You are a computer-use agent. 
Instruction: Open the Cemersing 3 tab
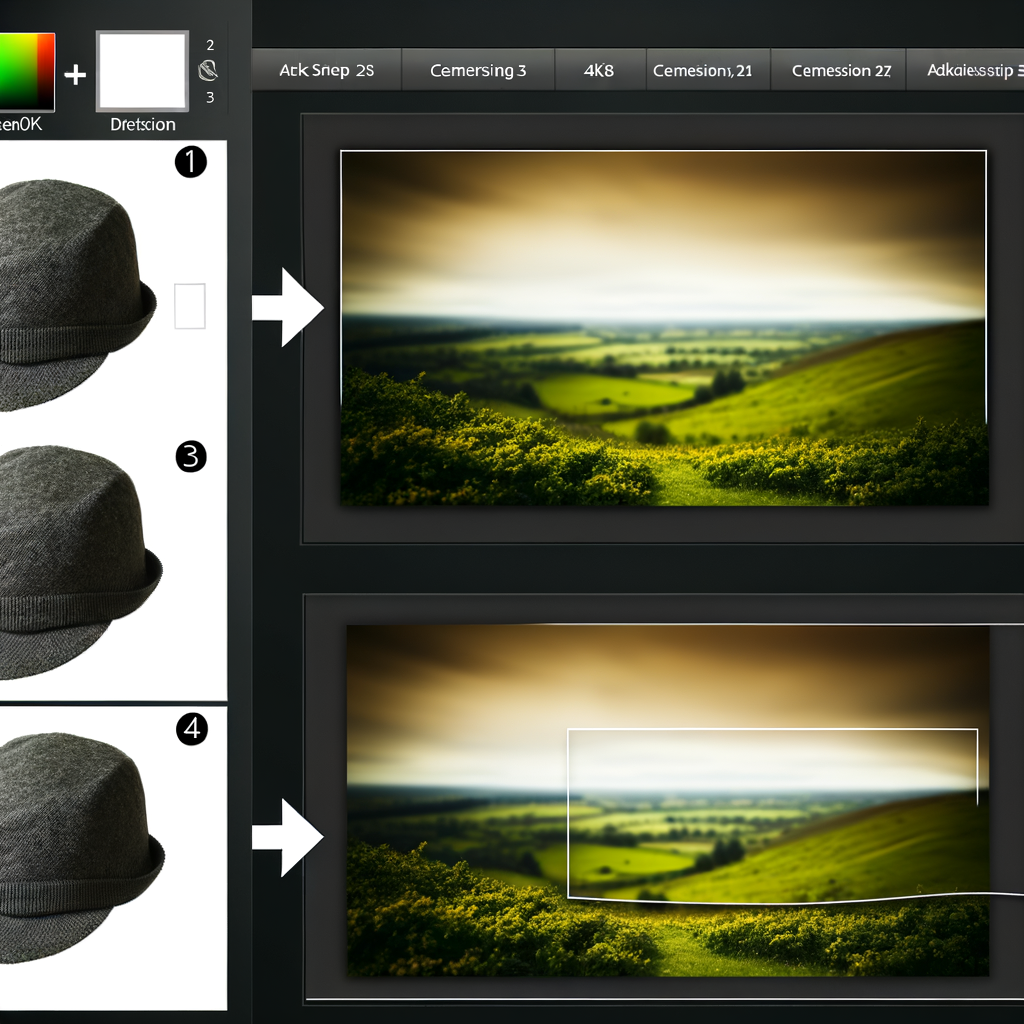point(478,71)
